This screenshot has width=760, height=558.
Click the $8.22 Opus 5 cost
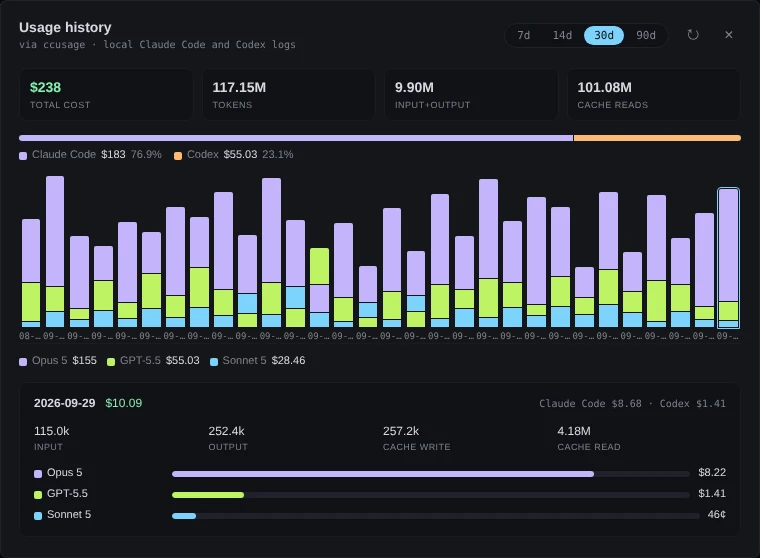tap(712, 473)
